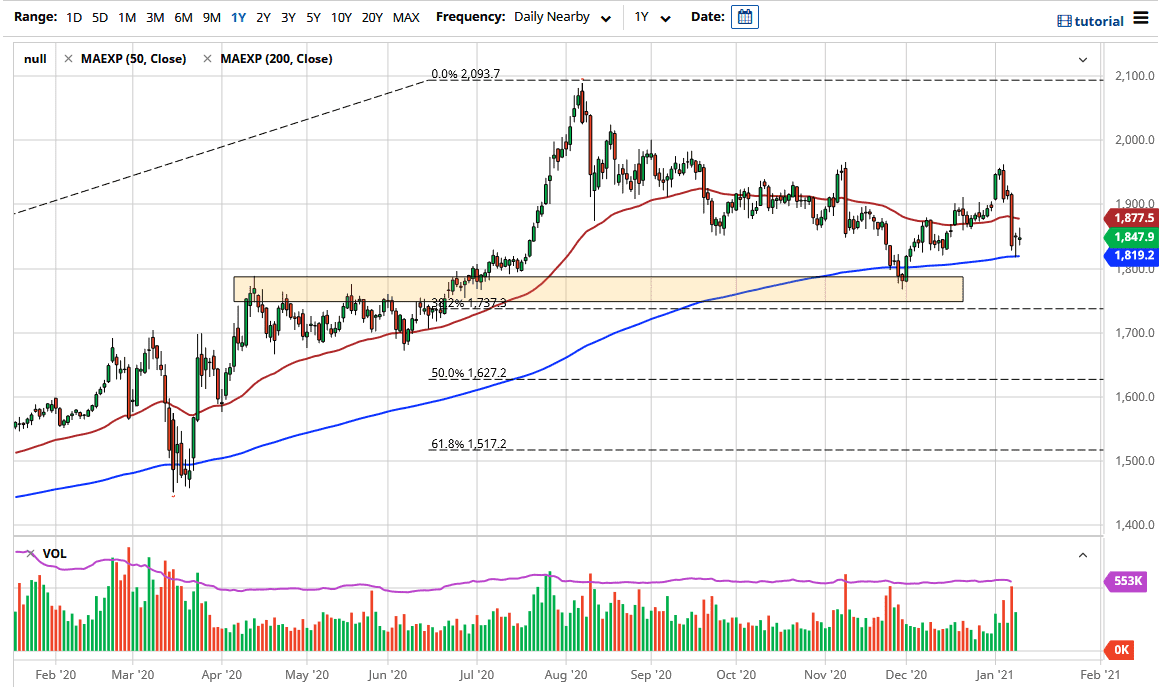Screen dimensions: 1162x694
Task: Expand the VOL panel using its chevron
Action: click(x=1082, y=553)
